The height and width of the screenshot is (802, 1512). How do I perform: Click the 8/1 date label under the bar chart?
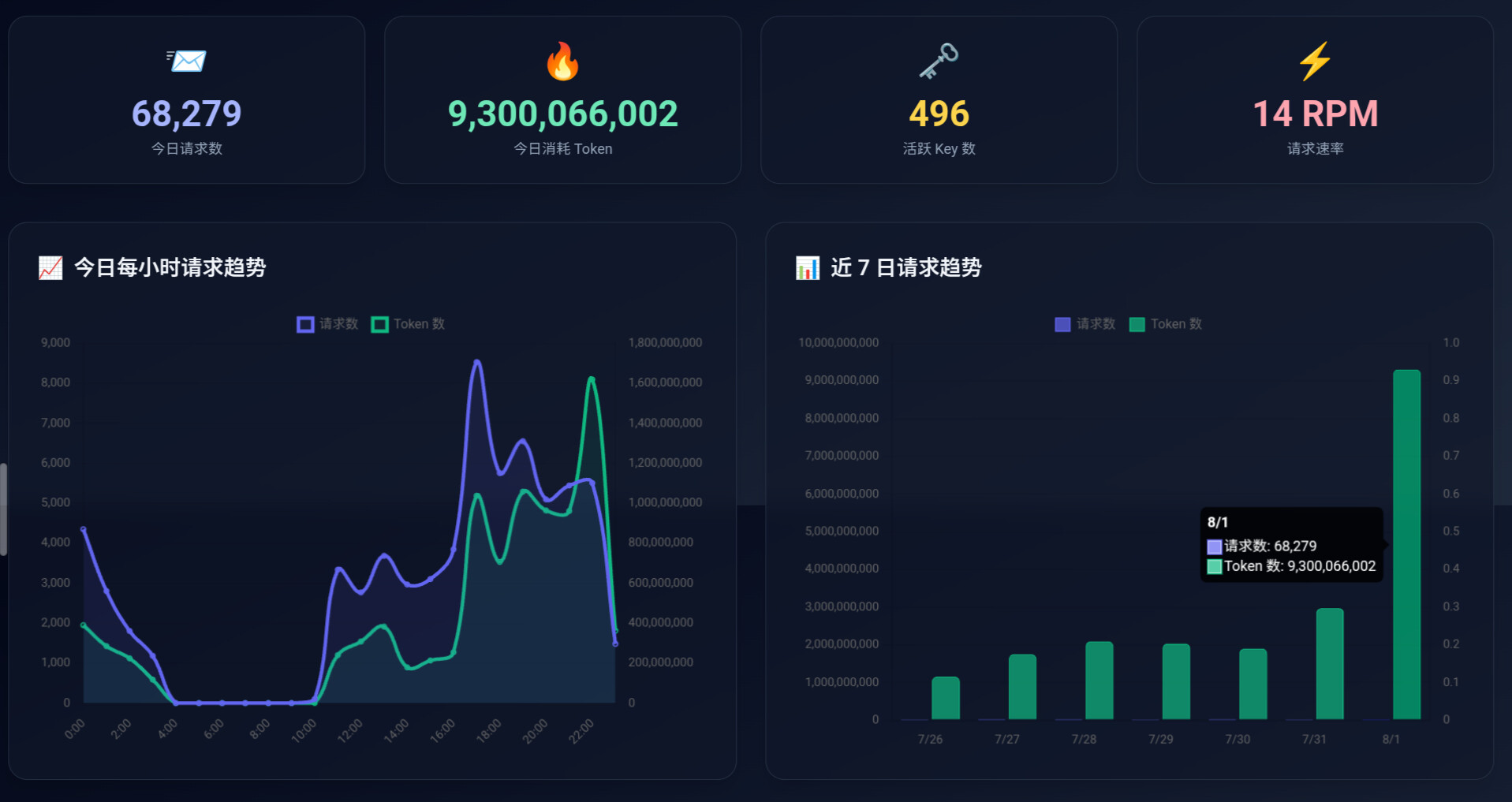pos(1391,740)
